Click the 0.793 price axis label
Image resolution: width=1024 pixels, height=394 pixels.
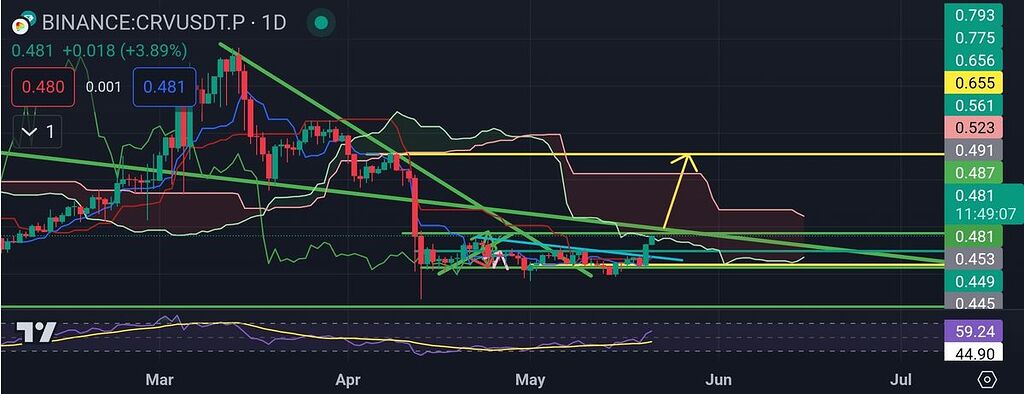point(974,15)
